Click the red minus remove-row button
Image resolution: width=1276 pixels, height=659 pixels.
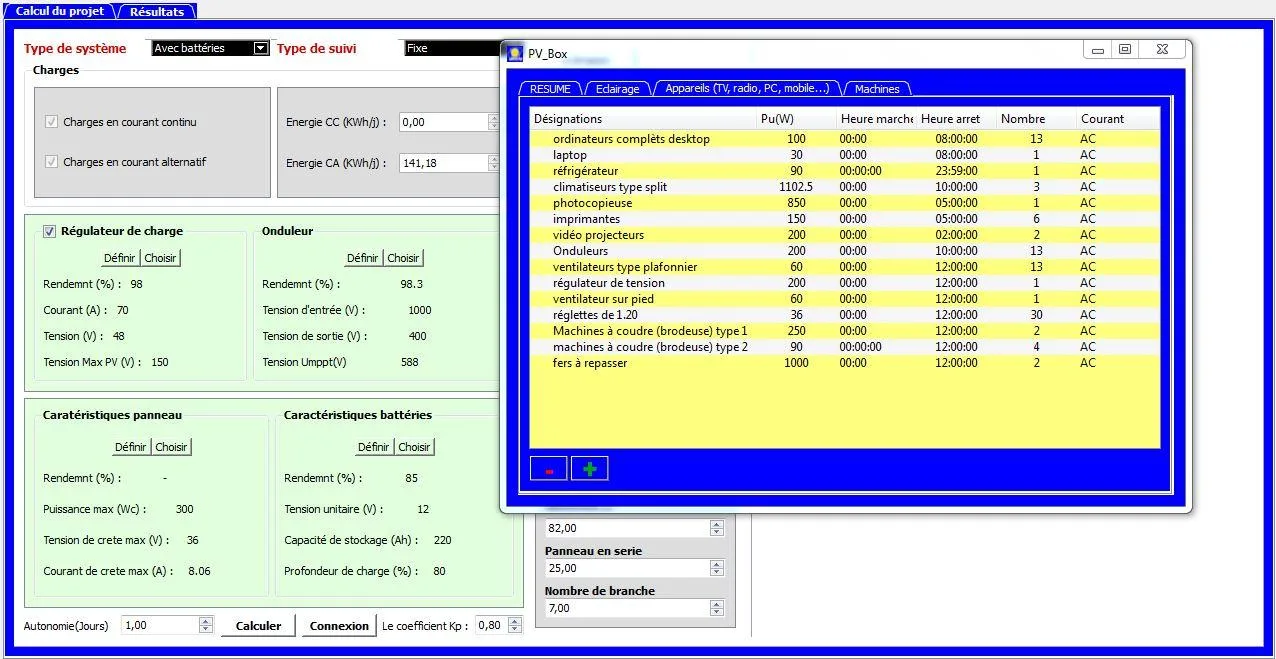(549, 469)
